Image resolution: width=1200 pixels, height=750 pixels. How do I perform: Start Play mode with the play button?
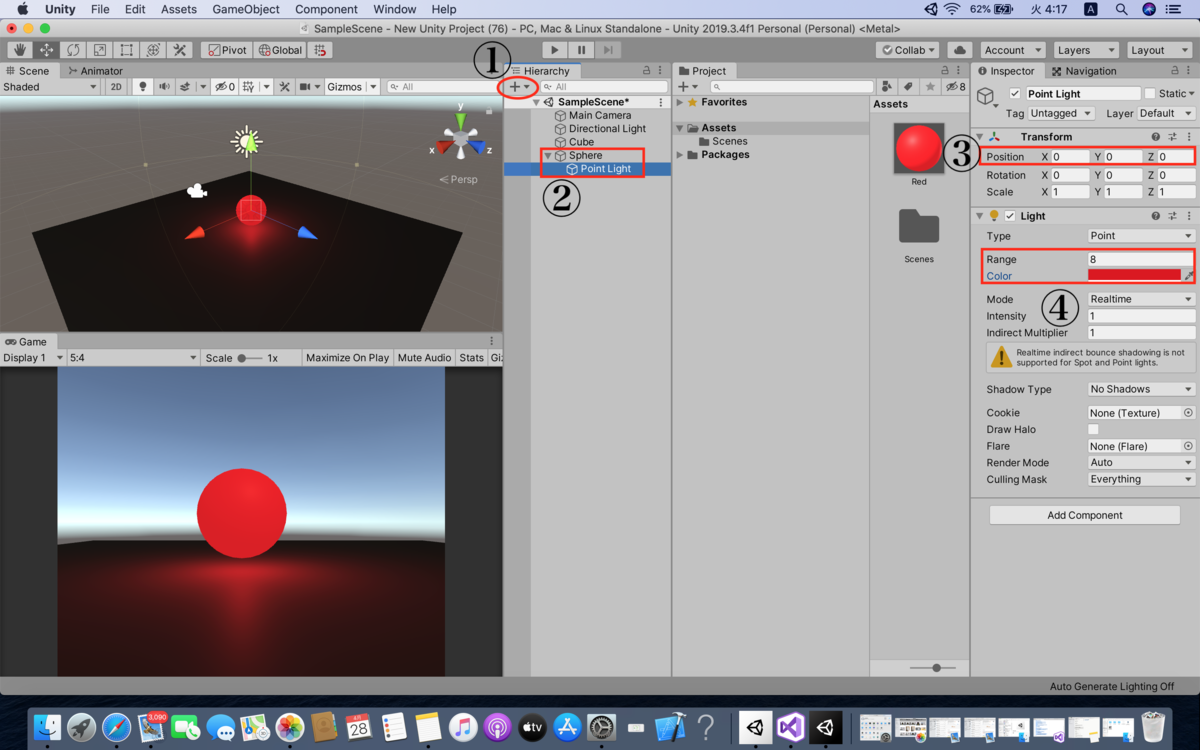point(554,50)
